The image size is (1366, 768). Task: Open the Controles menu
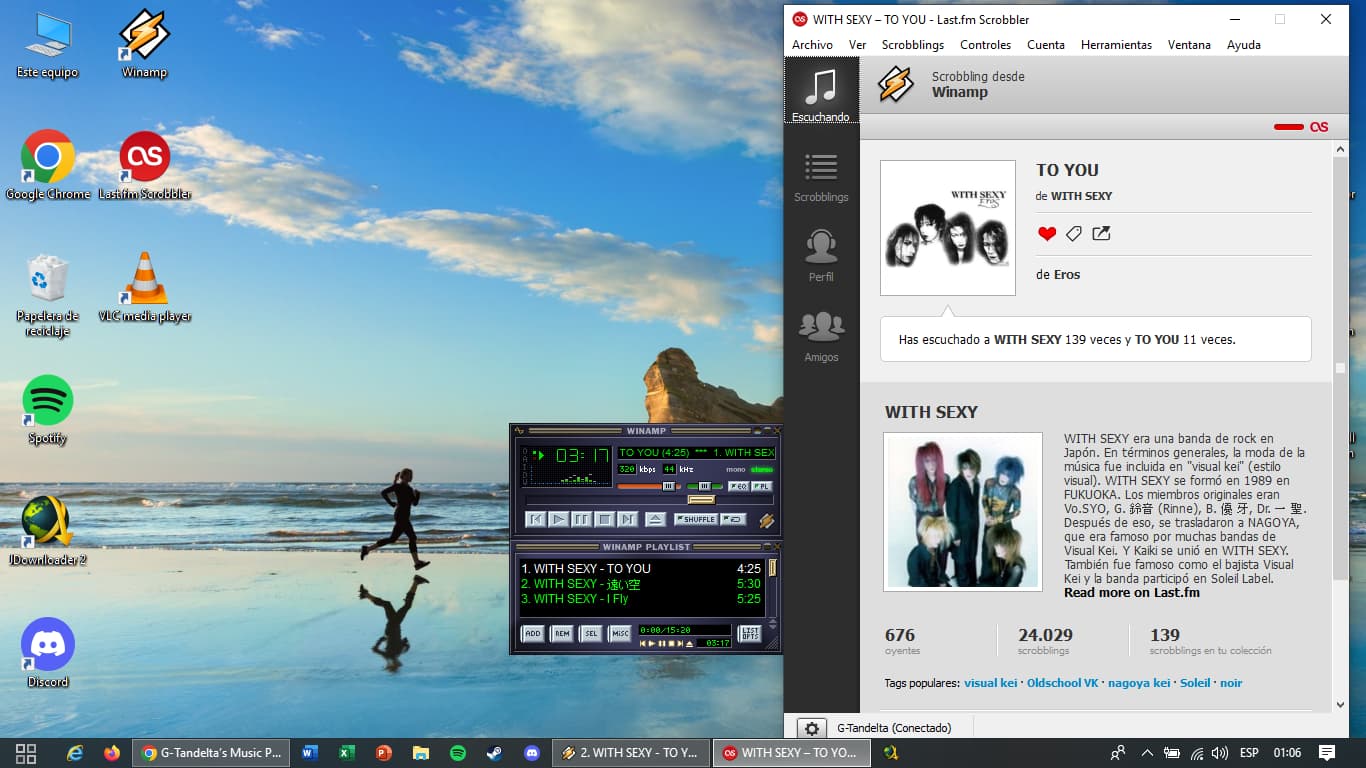click(986, 45)
